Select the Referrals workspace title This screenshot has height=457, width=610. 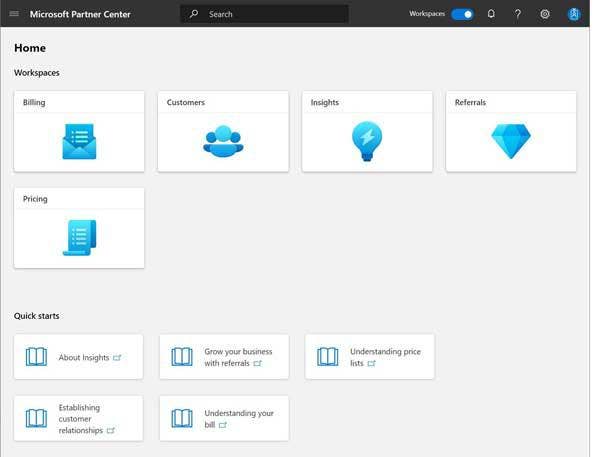click(x=470, y=102)
